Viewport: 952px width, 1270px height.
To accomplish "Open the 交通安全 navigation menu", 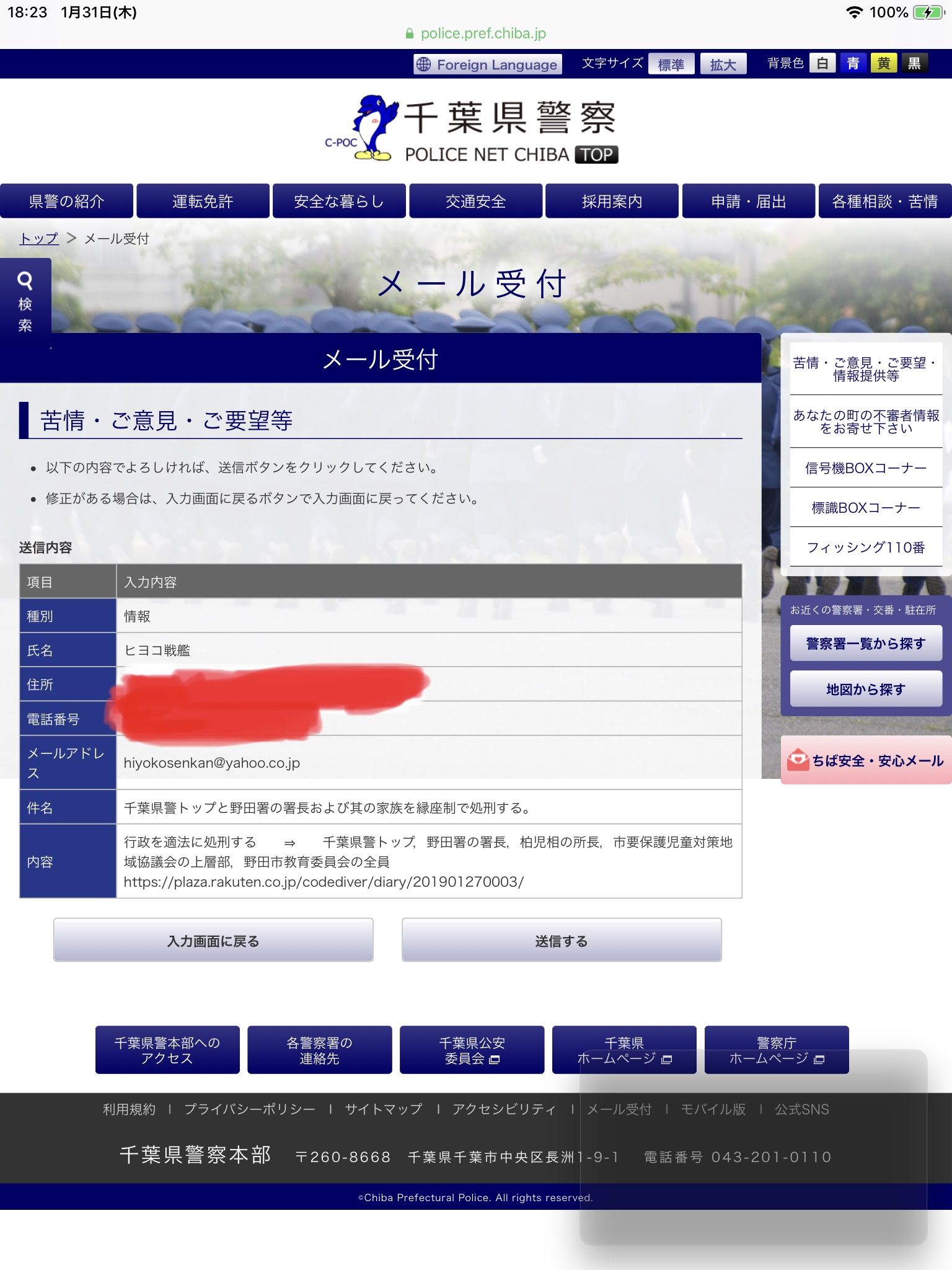I will tap(475, 201).
